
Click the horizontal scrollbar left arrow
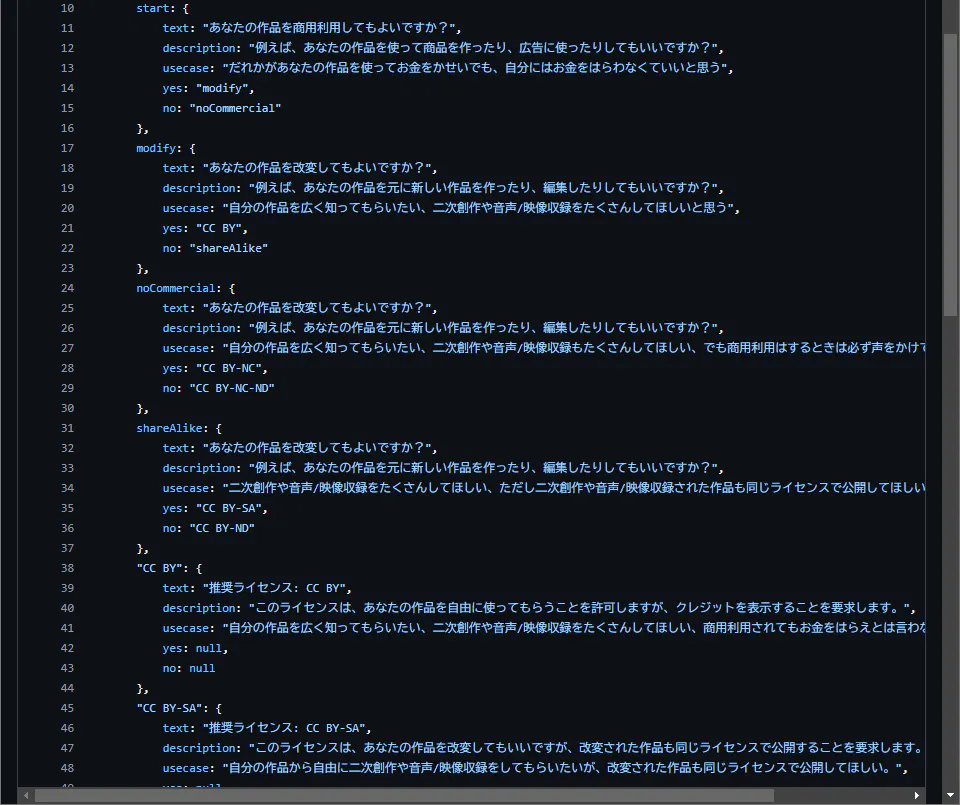coord(25,796)
